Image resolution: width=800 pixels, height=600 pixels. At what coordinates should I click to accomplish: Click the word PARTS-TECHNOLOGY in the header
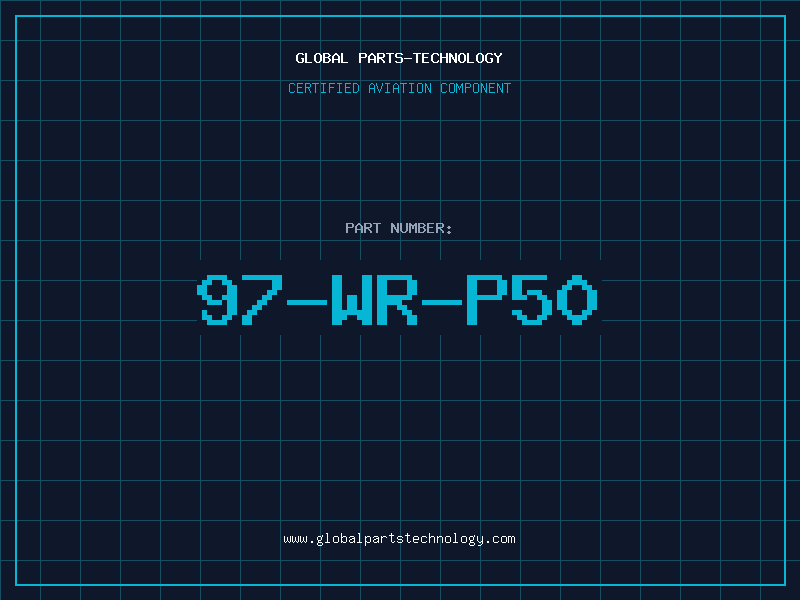click(430, 58)
